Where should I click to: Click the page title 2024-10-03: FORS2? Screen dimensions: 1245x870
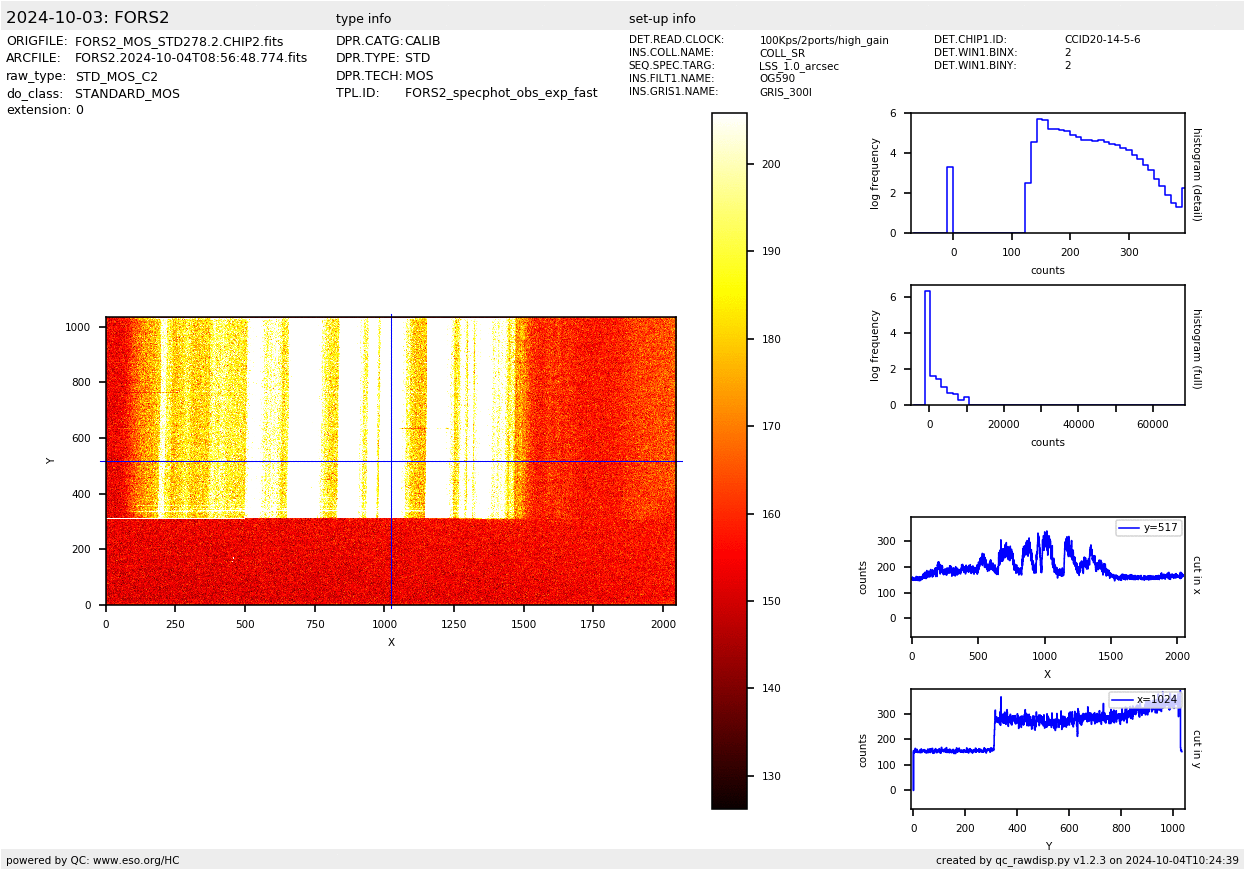(x=88, y=18)
